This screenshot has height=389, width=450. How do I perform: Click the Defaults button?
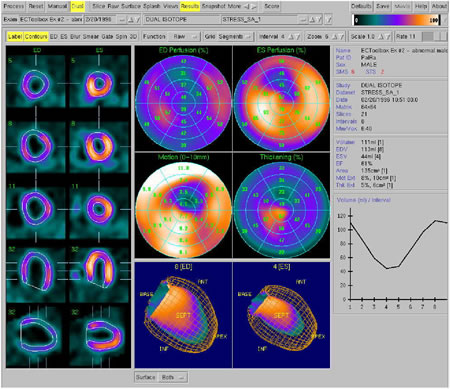coord(361,6)
